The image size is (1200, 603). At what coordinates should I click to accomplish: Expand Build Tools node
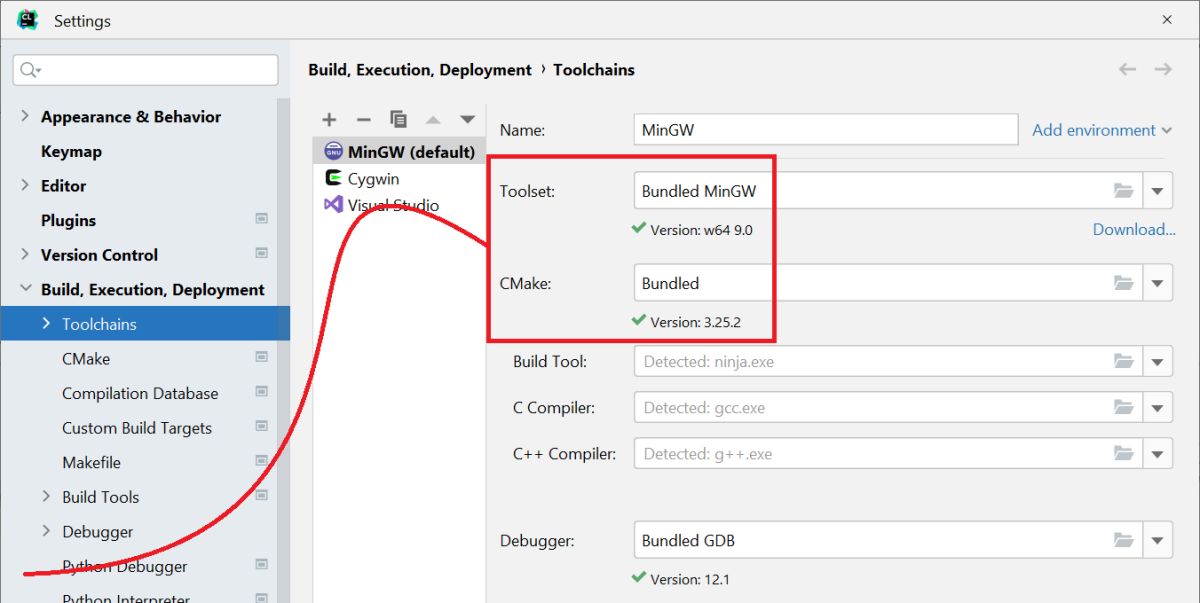[47, 496]
